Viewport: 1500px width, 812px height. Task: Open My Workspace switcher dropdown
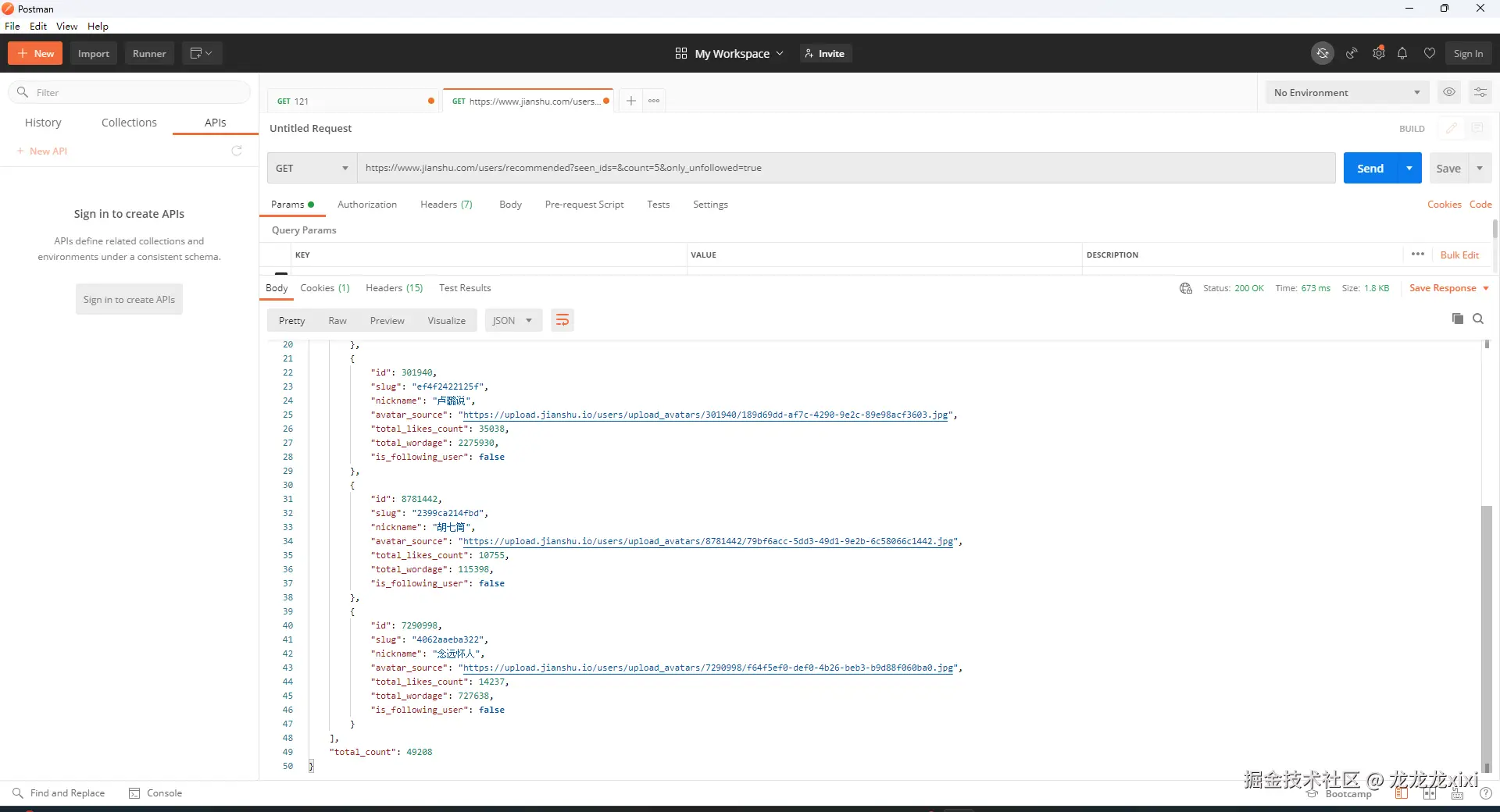[x=739, y=53]
